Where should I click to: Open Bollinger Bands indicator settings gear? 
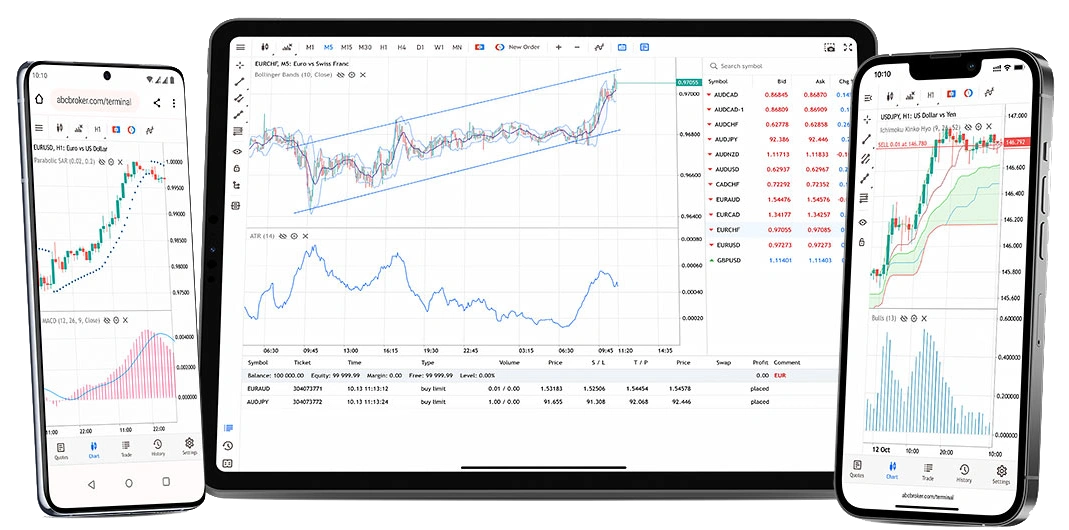click(x=352, y=74)
